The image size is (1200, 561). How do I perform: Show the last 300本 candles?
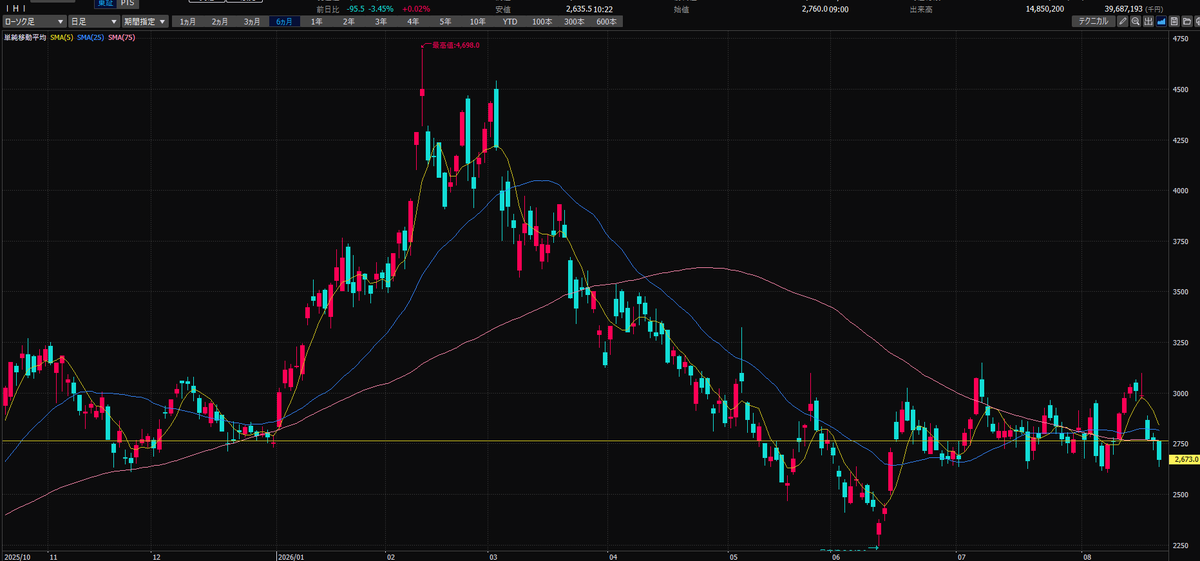pyautogui.click(x=574, y=21)
